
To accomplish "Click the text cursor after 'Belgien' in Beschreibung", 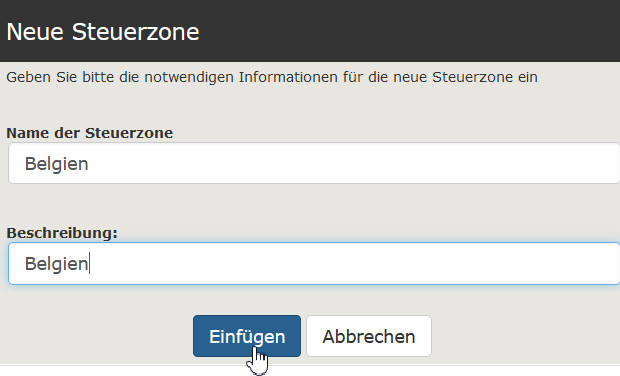I will point(90,264).
